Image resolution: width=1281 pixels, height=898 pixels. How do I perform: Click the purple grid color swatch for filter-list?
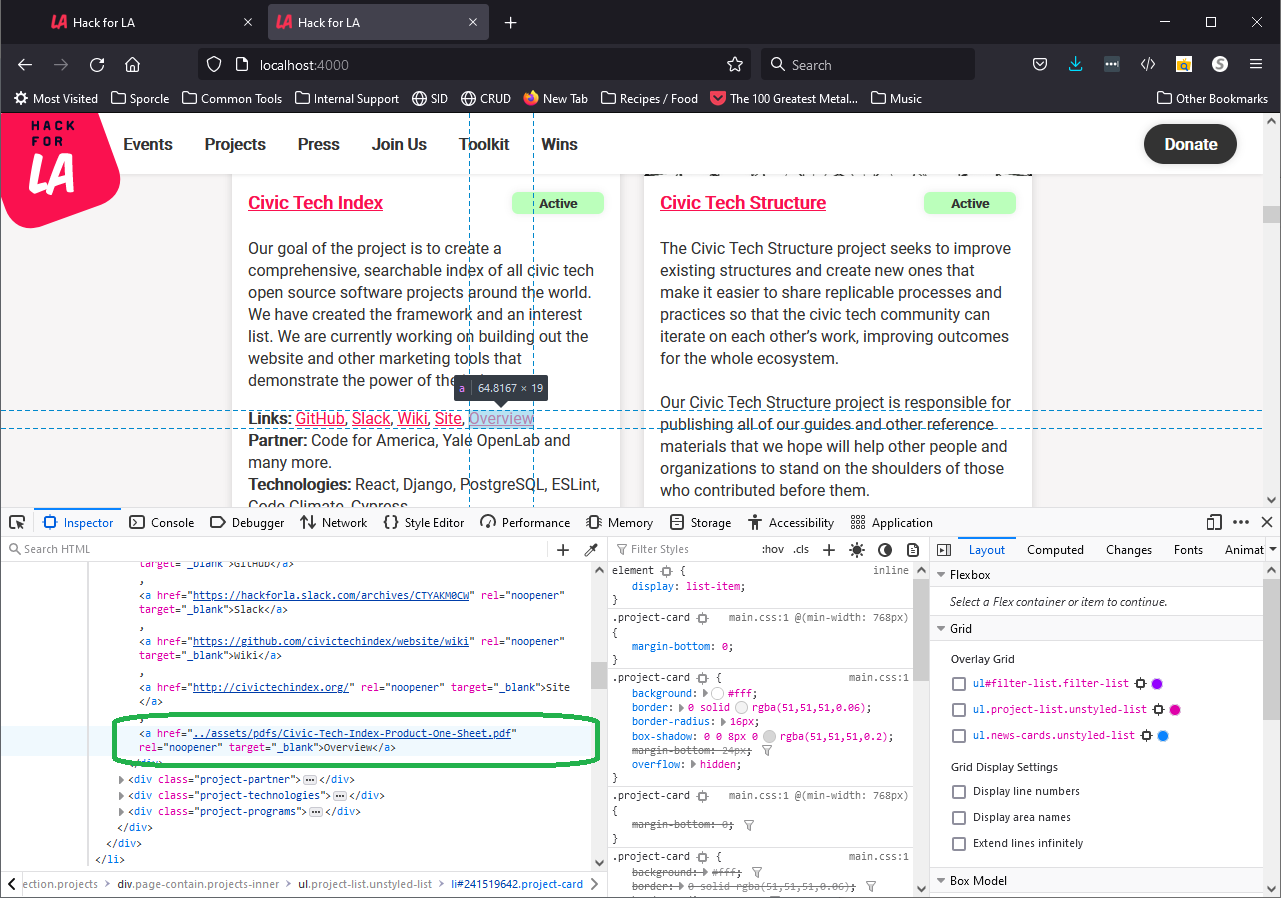pos(1157,684)
